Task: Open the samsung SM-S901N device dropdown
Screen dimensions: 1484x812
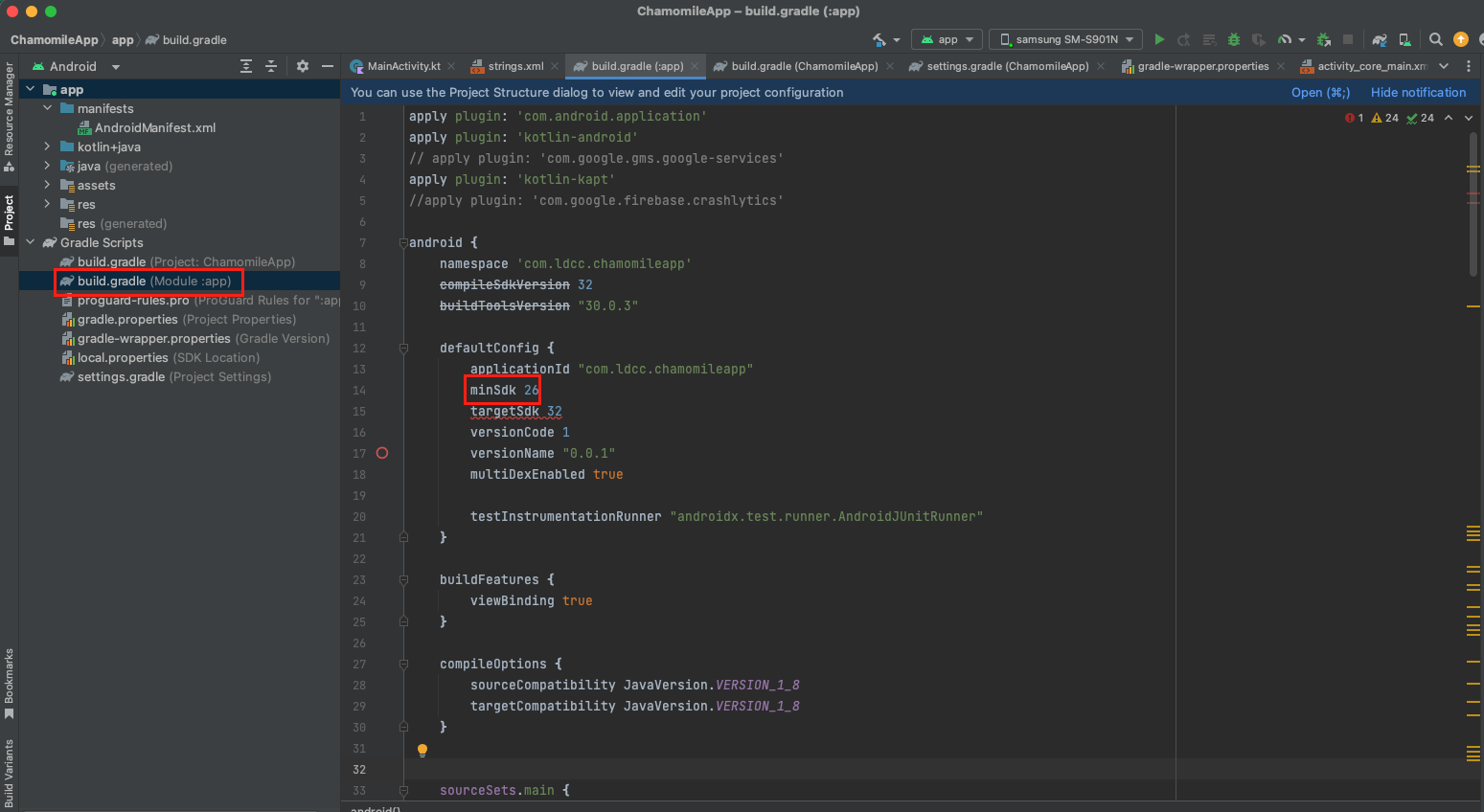Action: click(1065, 39)
